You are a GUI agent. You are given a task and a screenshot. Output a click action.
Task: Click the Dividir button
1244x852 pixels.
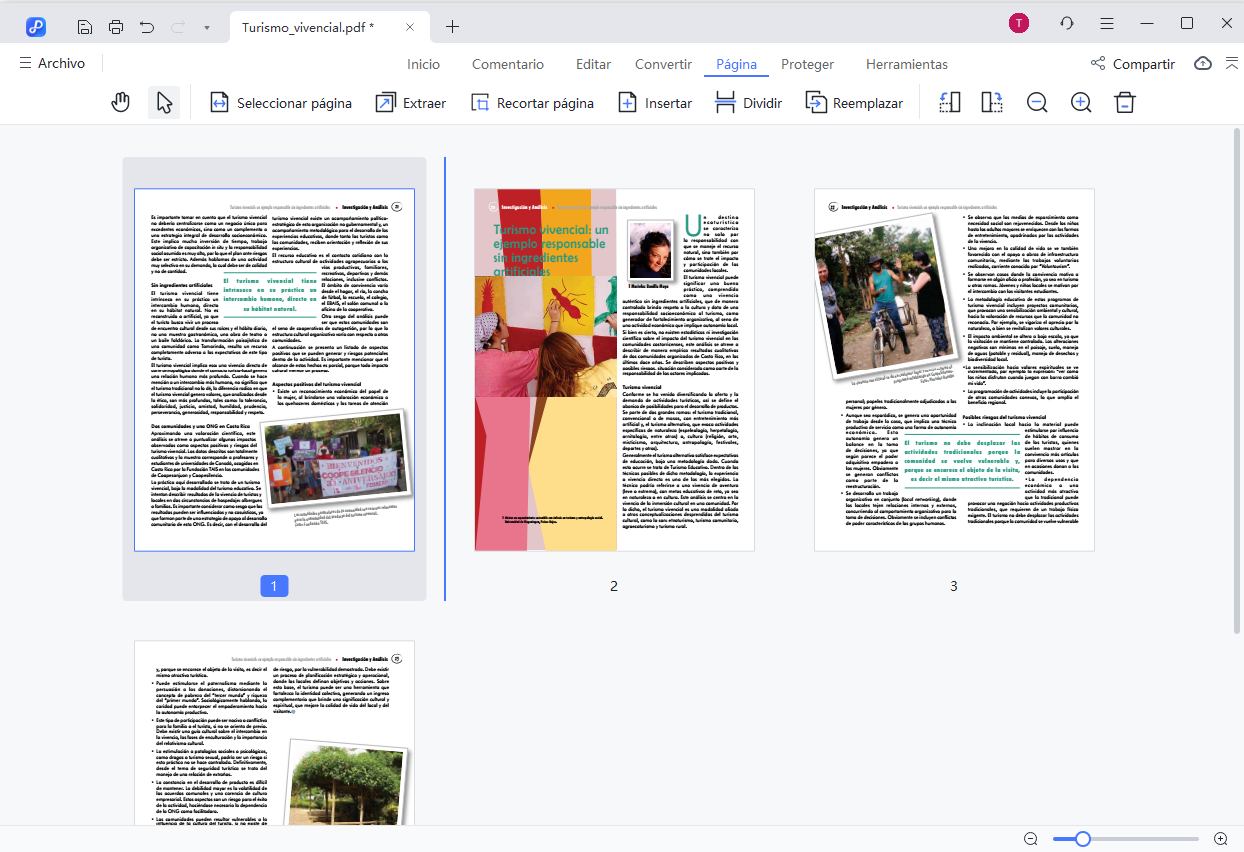click(x=748, y=103)
